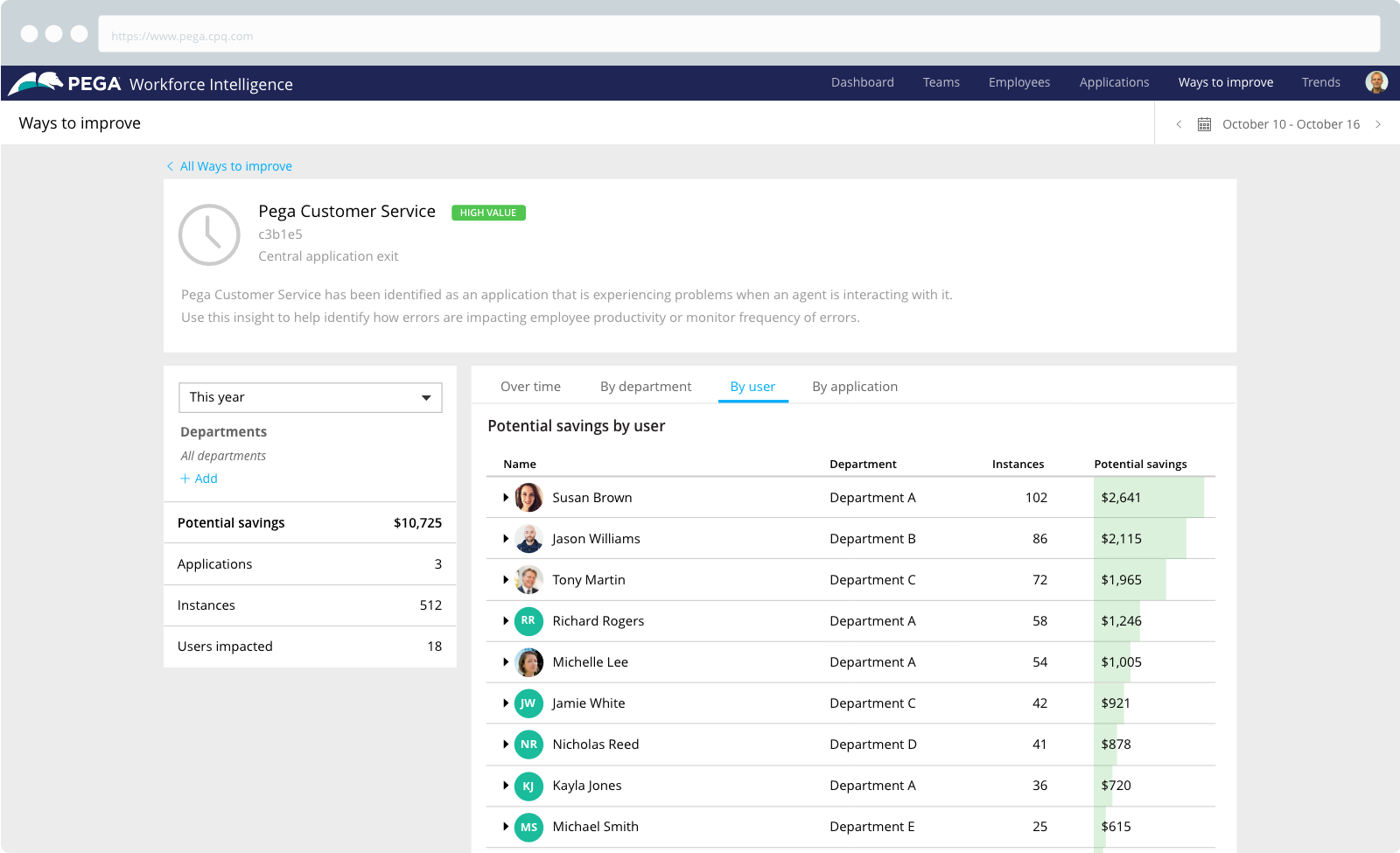Click the c3b1e5 identifier text
This screenshot has height=853, width=1400.
pos(280,234)
